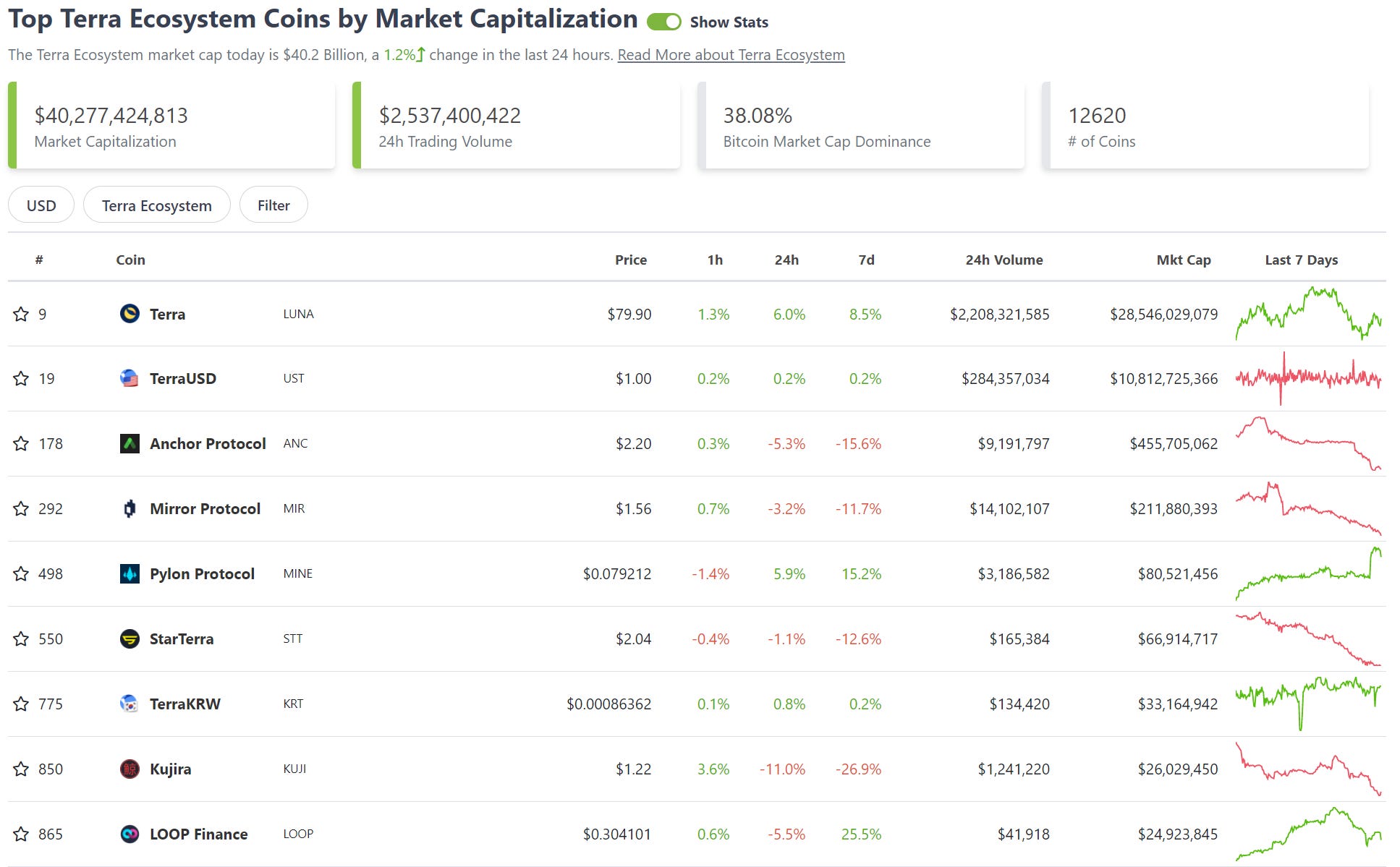1400x867 pixels.
Task: Open the TerraUSD coin link
Action: coord(183,378)
